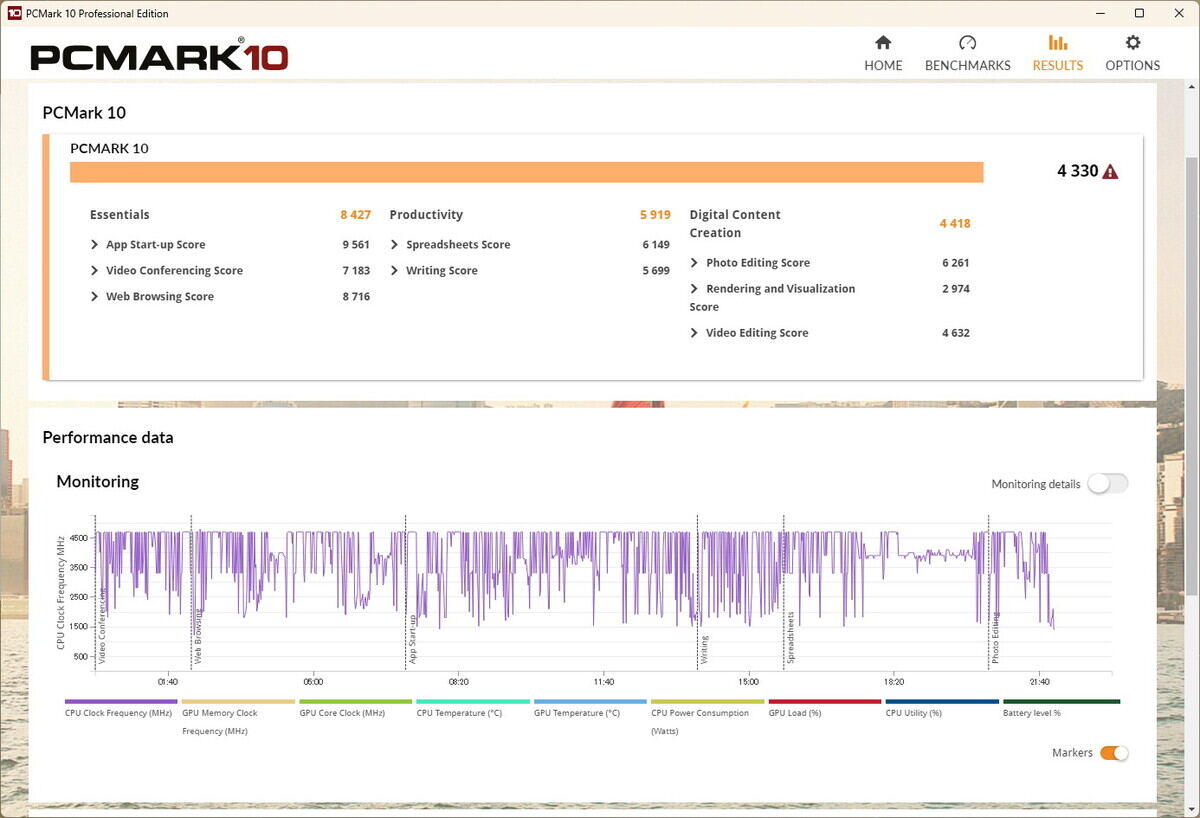
Task: Toggle CPU Temperature legend series
Action: click(x=472, y=709)
